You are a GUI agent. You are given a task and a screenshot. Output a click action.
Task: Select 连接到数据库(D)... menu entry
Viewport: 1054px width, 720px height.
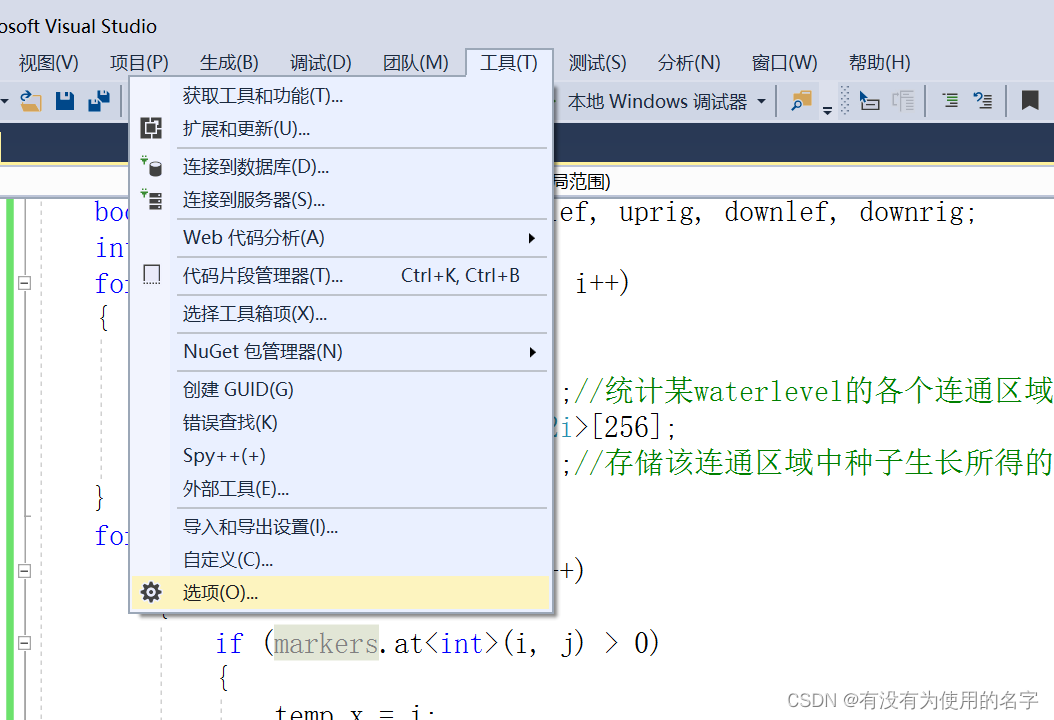341,166
